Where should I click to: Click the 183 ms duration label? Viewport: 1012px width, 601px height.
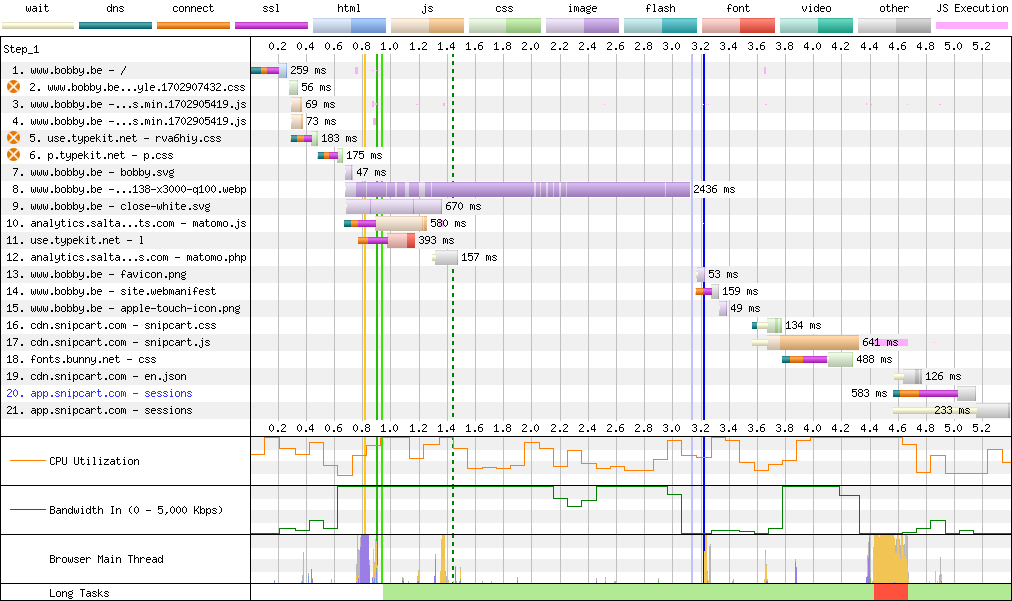[x=339, y=138]
